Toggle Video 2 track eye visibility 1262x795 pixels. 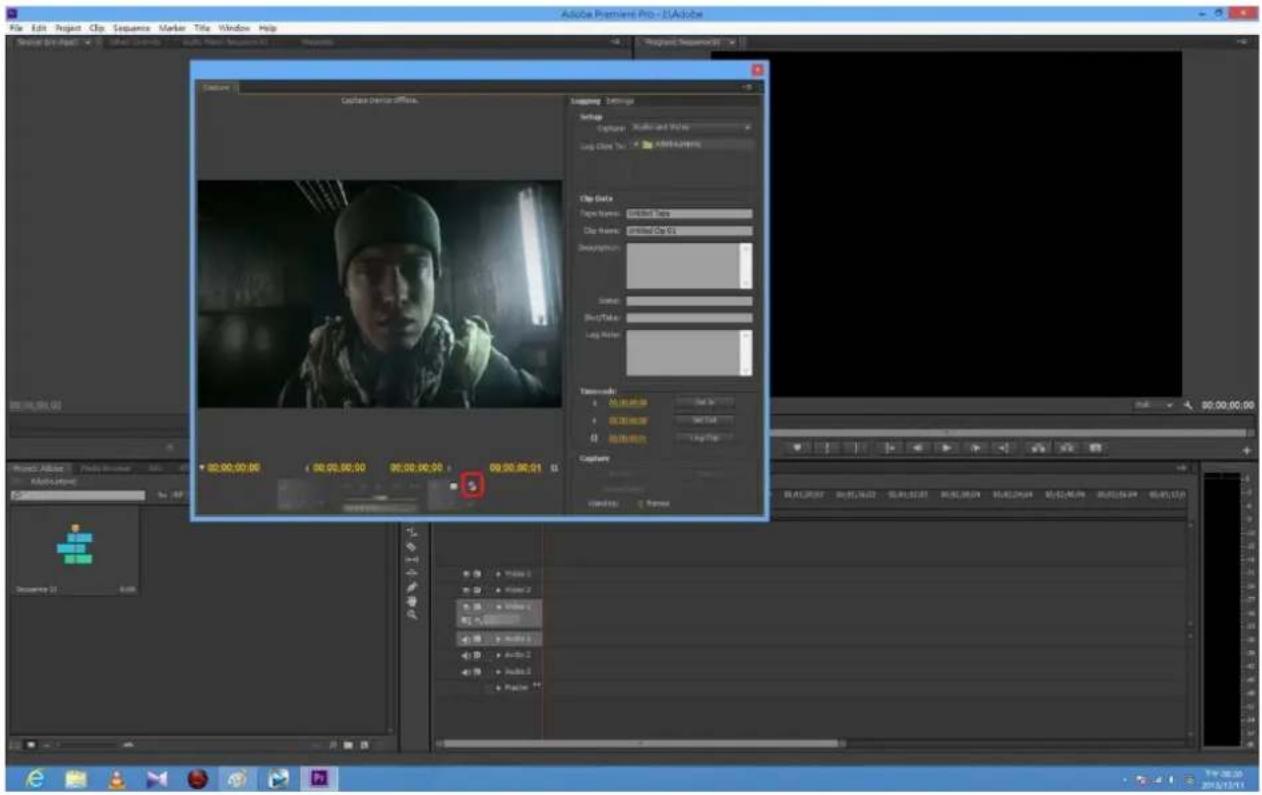coord(465,590)
